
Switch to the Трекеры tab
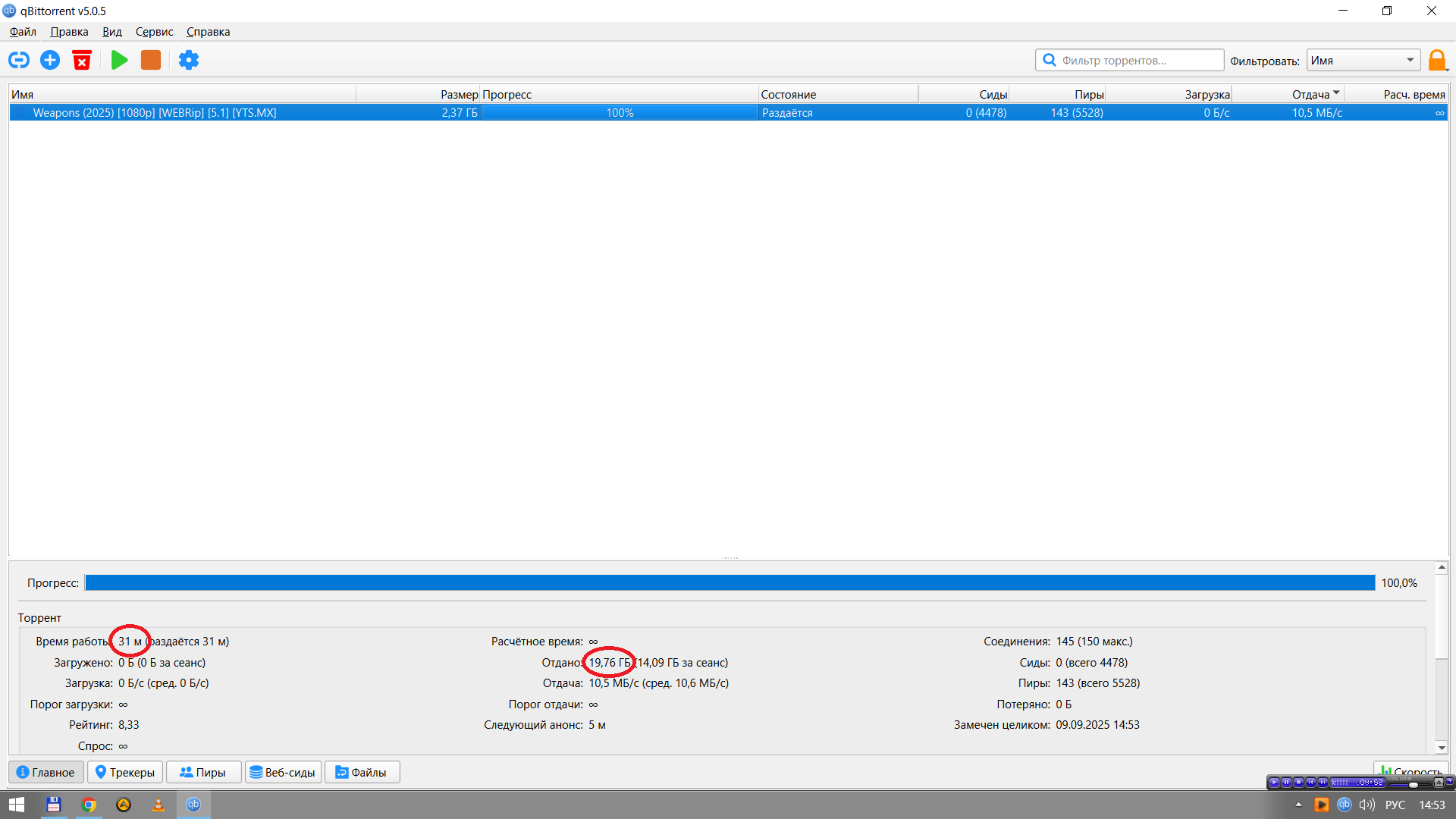click(x=125, y=772)
